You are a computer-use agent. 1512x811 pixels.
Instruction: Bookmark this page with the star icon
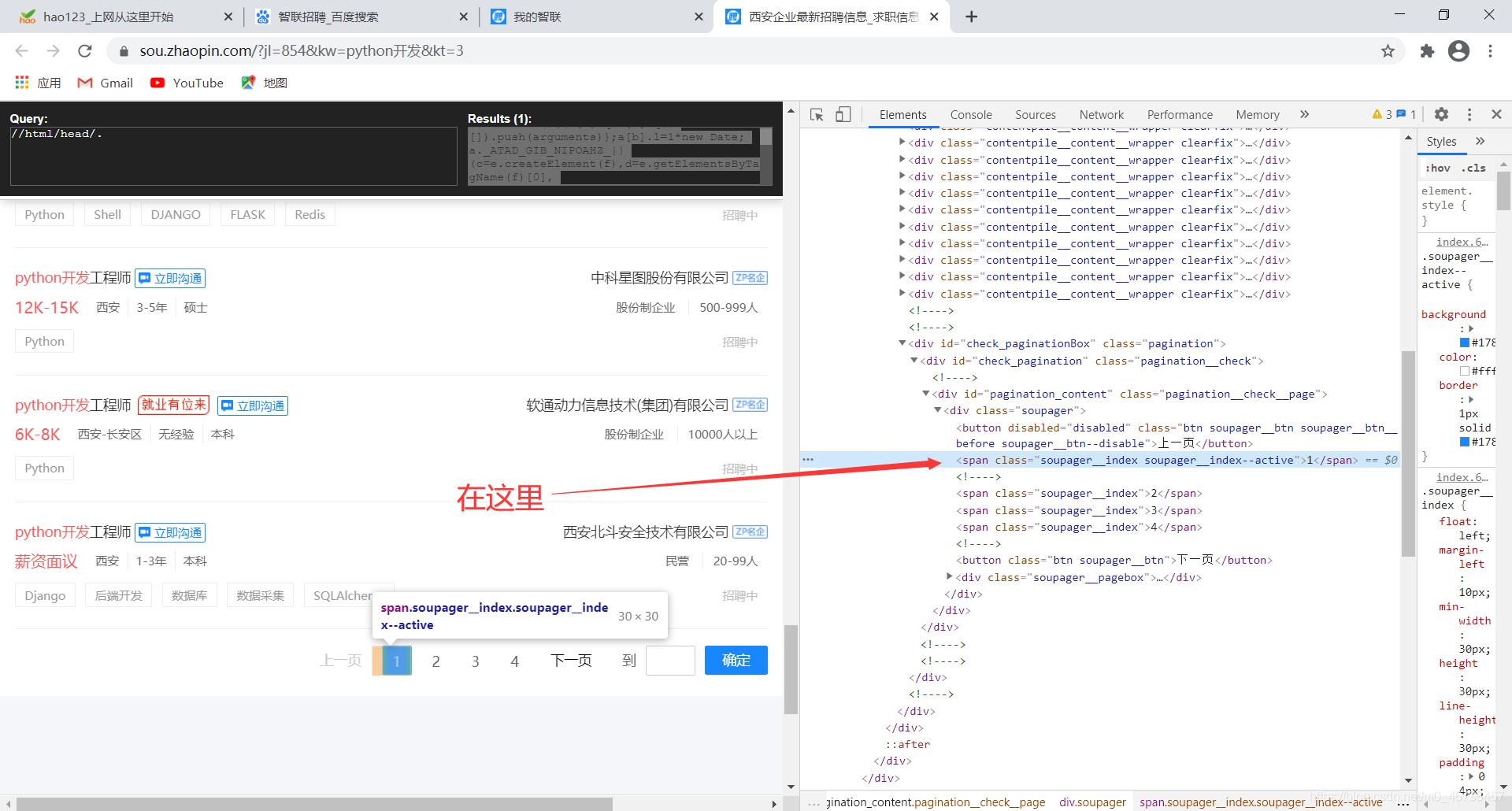(1388, 51)
